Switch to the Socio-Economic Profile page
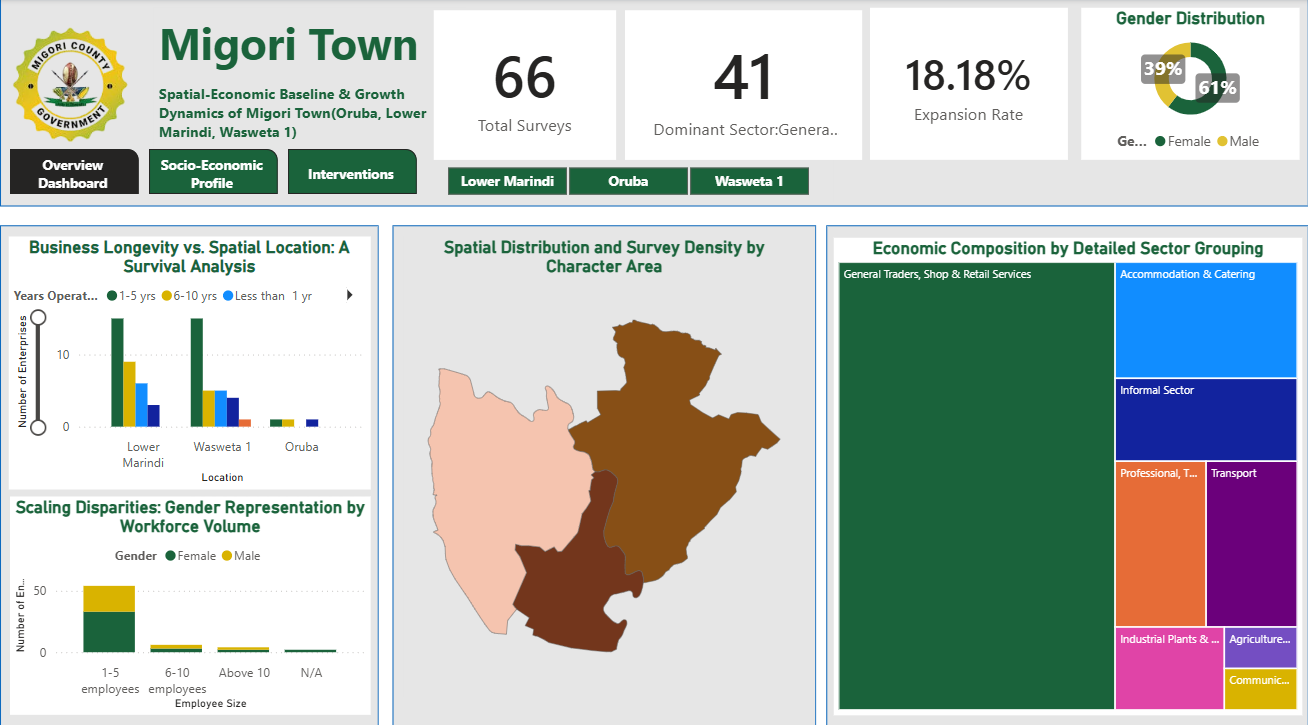This screenshot has width=1308, height=725. point(212,173)
